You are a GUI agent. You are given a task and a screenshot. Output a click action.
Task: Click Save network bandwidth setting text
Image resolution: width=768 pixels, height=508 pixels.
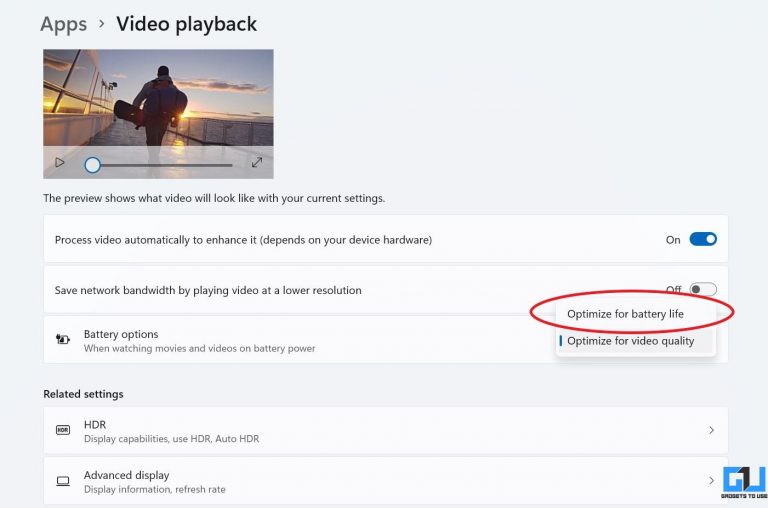tap(208, 290)
